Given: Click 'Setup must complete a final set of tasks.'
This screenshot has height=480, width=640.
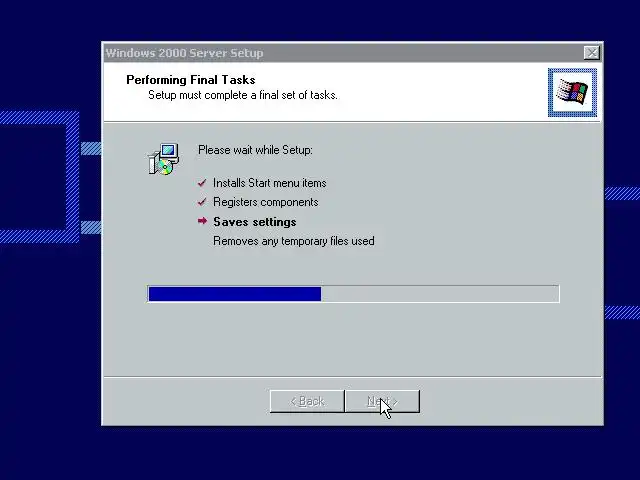Looking at the screenshot, I should point(243,95).
